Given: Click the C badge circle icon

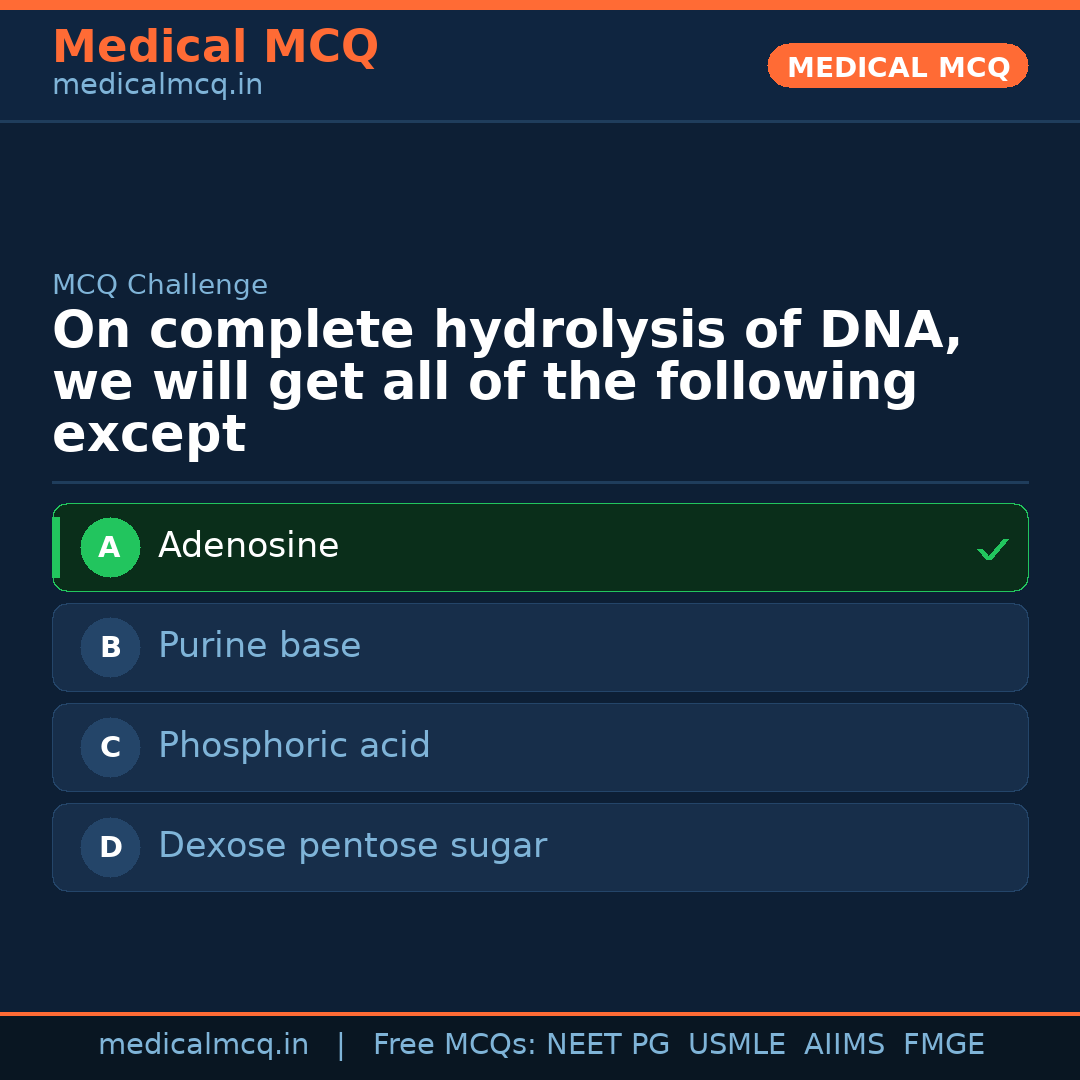Looking at the screenshot, I should (x=110, y=747).
